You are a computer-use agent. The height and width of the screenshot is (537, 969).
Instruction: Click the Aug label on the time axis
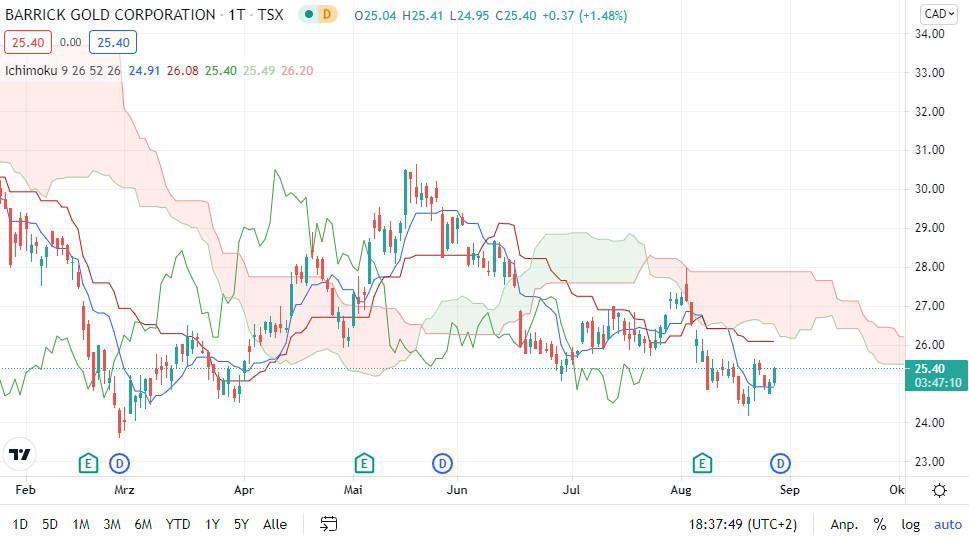coord(681,490)
